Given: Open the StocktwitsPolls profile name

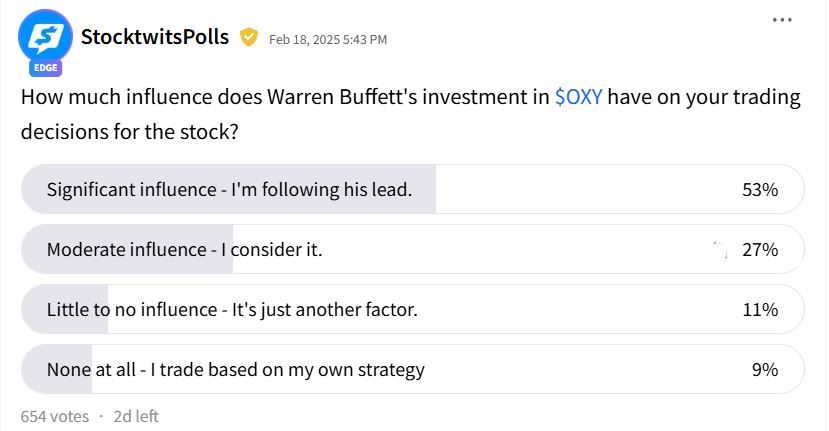Looking at the screenshot, I should point(155,37).
